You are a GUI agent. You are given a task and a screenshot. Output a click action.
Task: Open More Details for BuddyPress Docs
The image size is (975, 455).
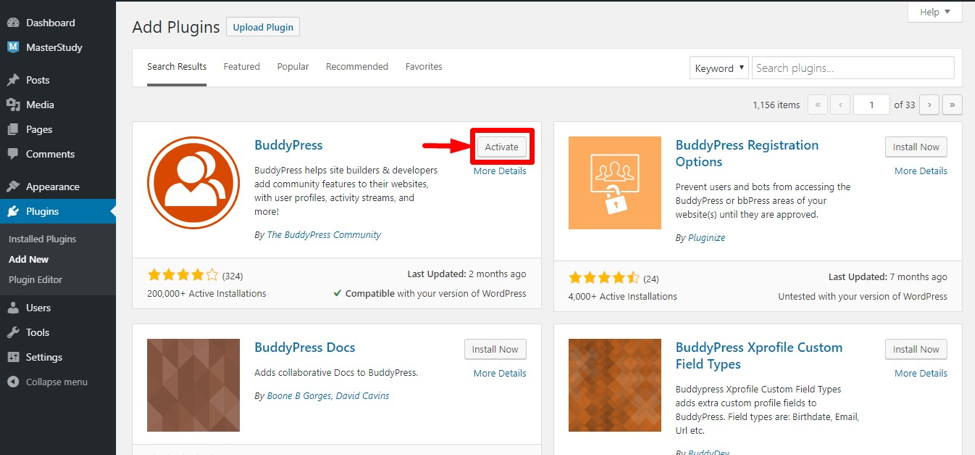pyautogui.click(x=499, y=373)
